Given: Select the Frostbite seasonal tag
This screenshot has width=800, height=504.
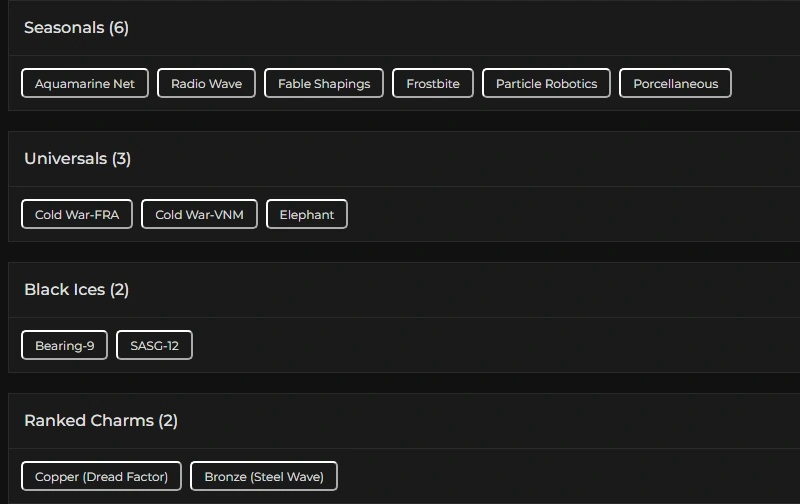Looking at the screenshot, I should point(433,83).
